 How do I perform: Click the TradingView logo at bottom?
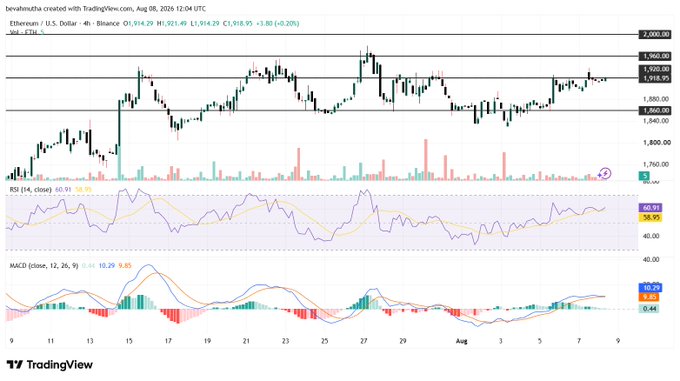pos(49,365)
